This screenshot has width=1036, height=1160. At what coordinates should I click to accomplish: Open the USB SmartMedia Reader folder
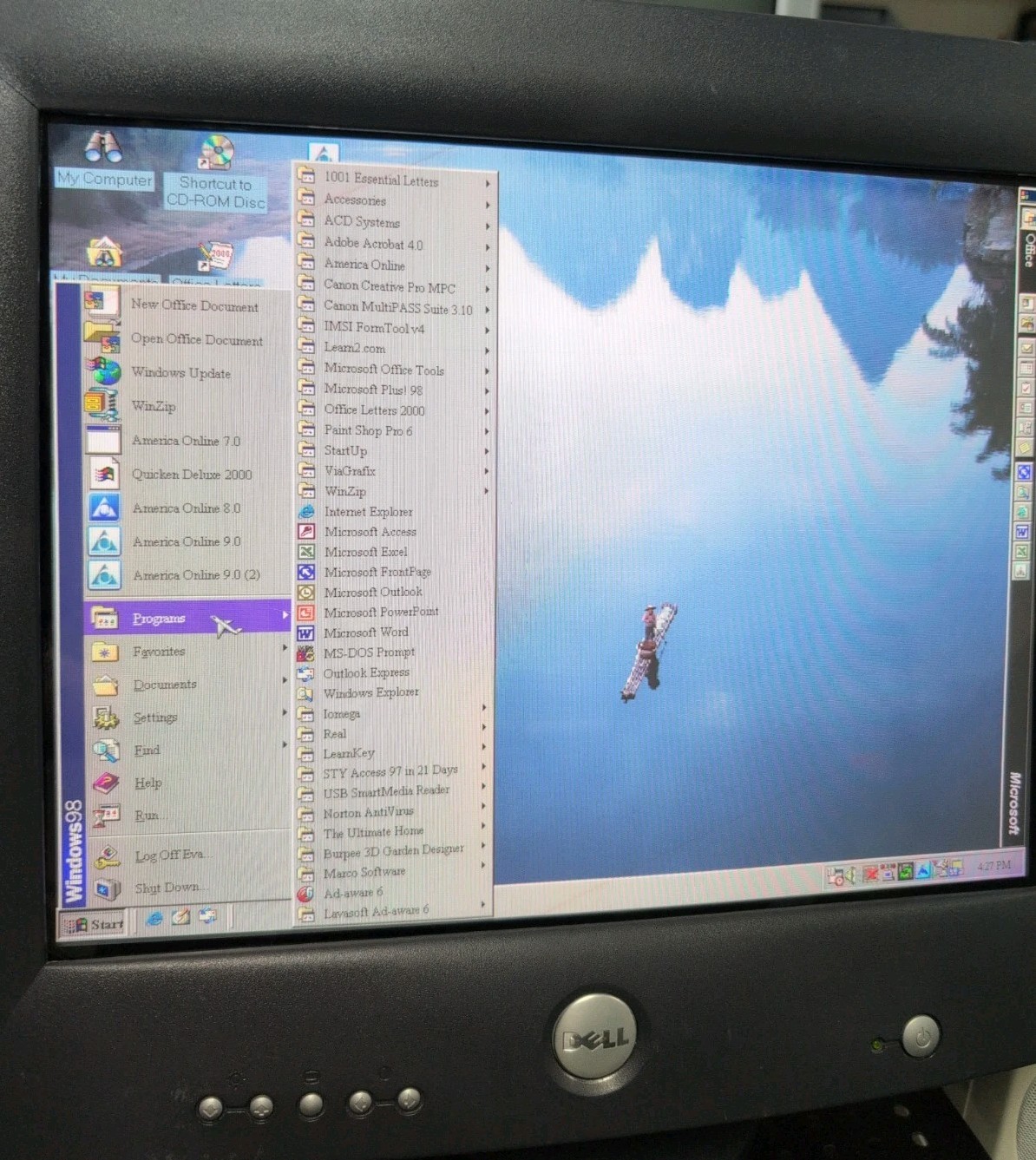(393, 791)
